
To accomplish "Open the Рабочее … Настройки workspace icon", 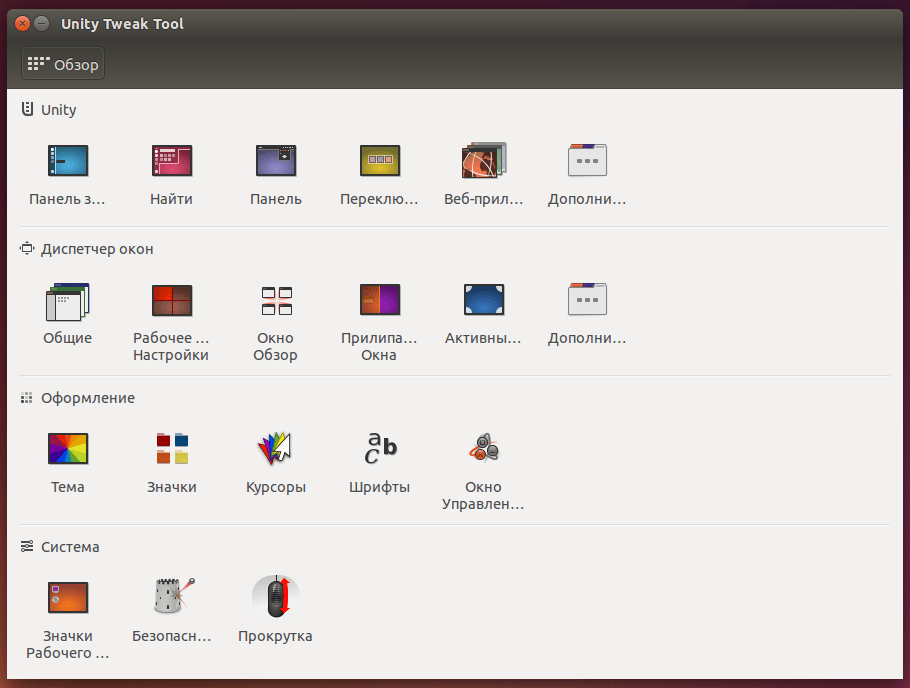I will click(x=171, y=300).
